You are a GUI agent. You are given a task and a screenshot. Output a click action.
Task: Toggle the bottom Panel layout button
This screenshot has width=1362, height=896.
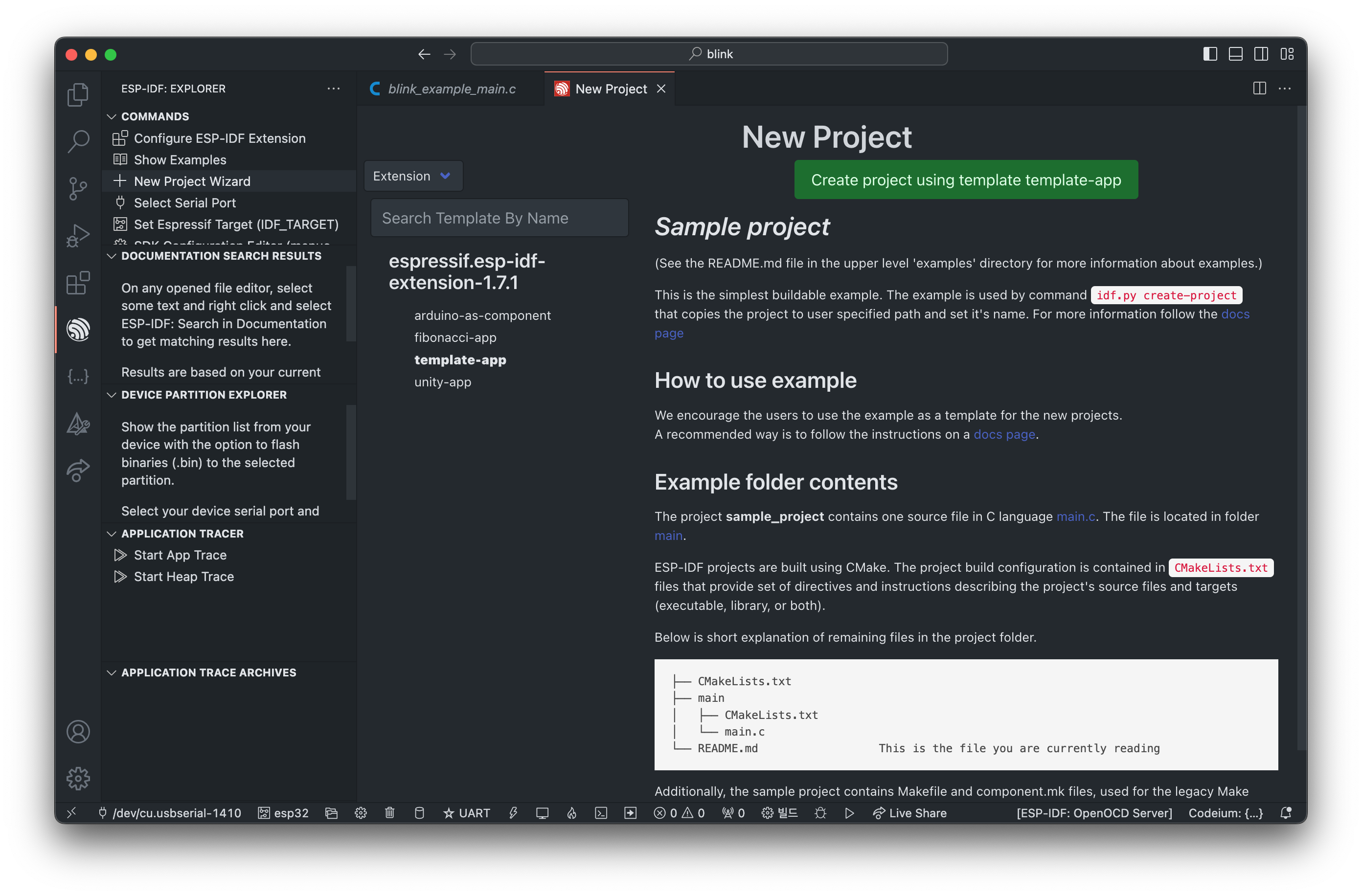pyautogui.click(x=1235, y=54)
